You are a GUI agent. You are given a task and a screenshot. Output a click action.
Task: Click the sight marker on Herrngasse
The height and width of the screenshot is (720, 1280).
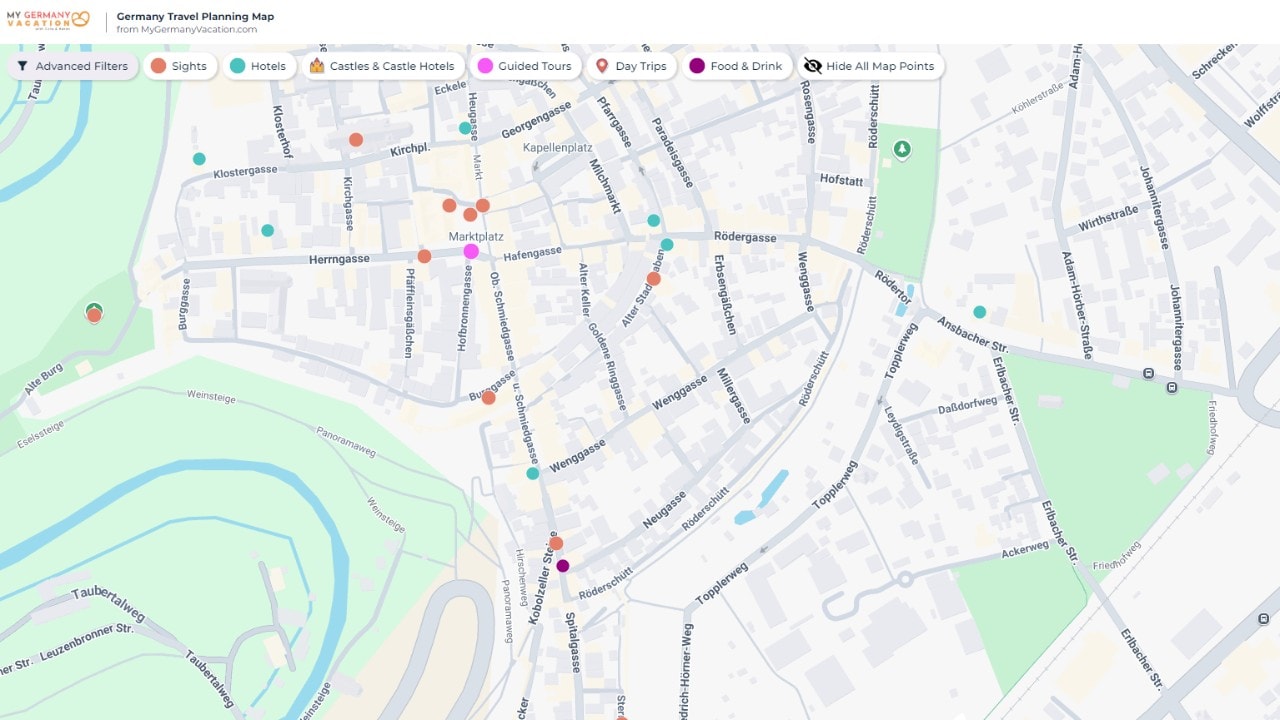pos(424,257)
